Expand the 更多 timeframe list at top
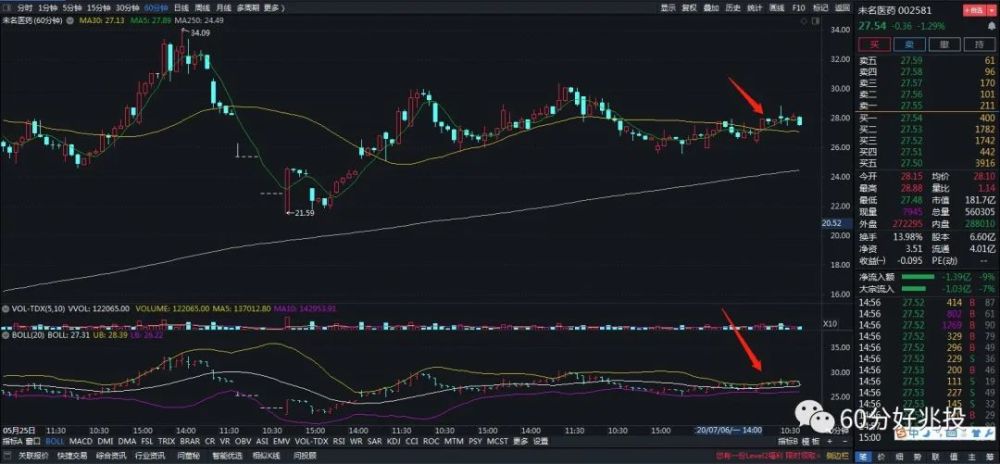Image resolution: width=1000 pixels, height=464 pixels. [x=276, y=8]
